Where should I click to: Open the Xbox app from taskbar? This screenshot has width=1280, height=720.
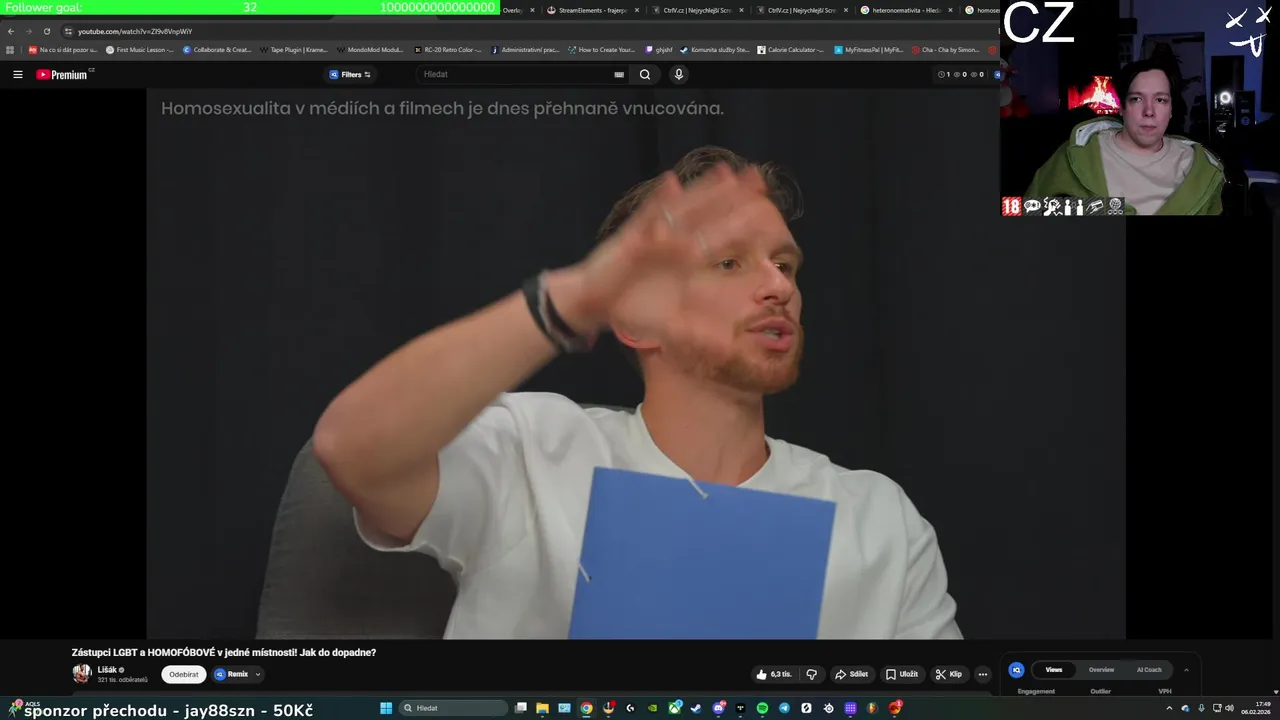(675, 708)
